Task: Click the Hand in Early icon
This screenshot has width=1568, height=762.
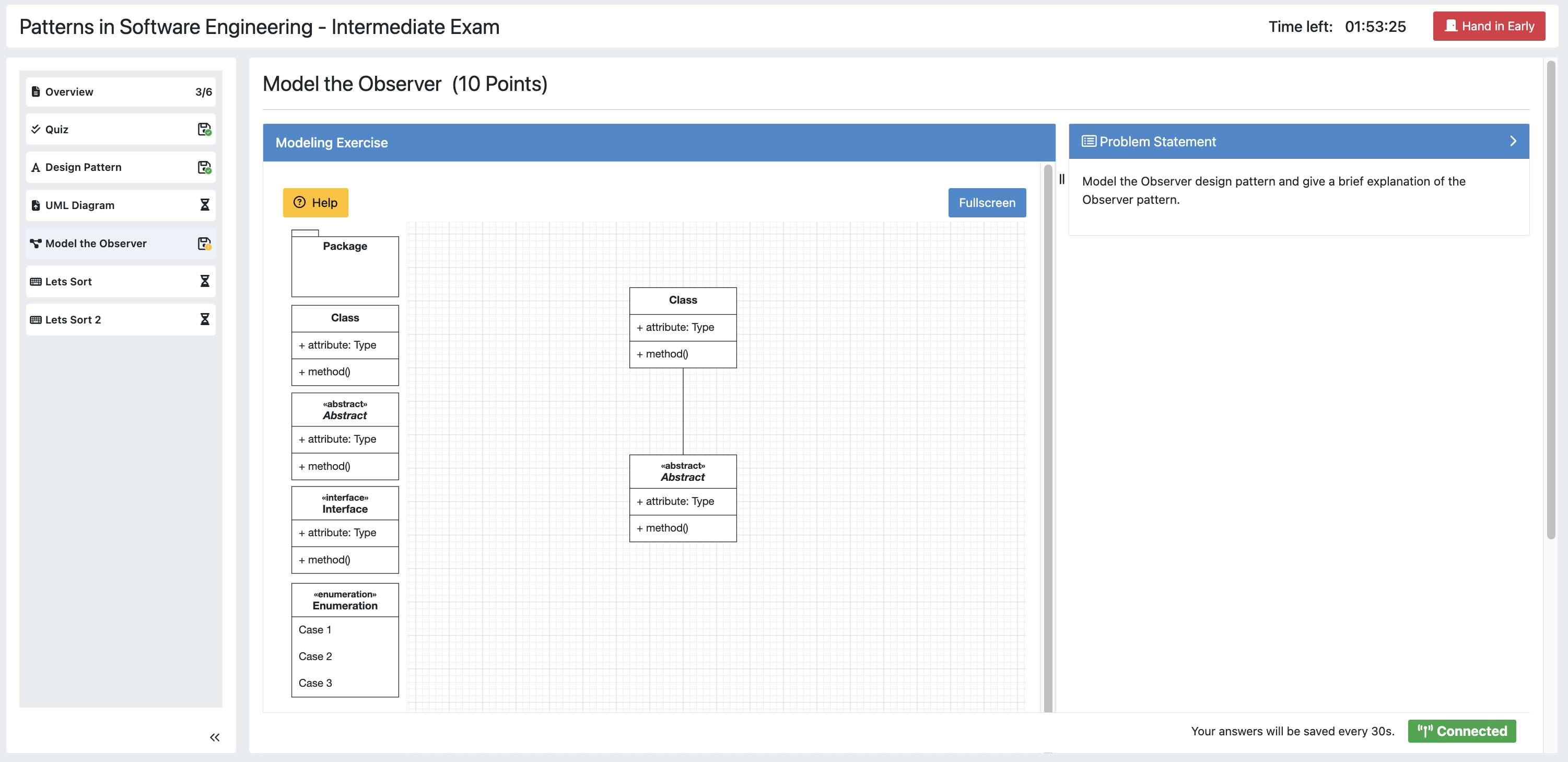Action: (x=1451, y=26)
